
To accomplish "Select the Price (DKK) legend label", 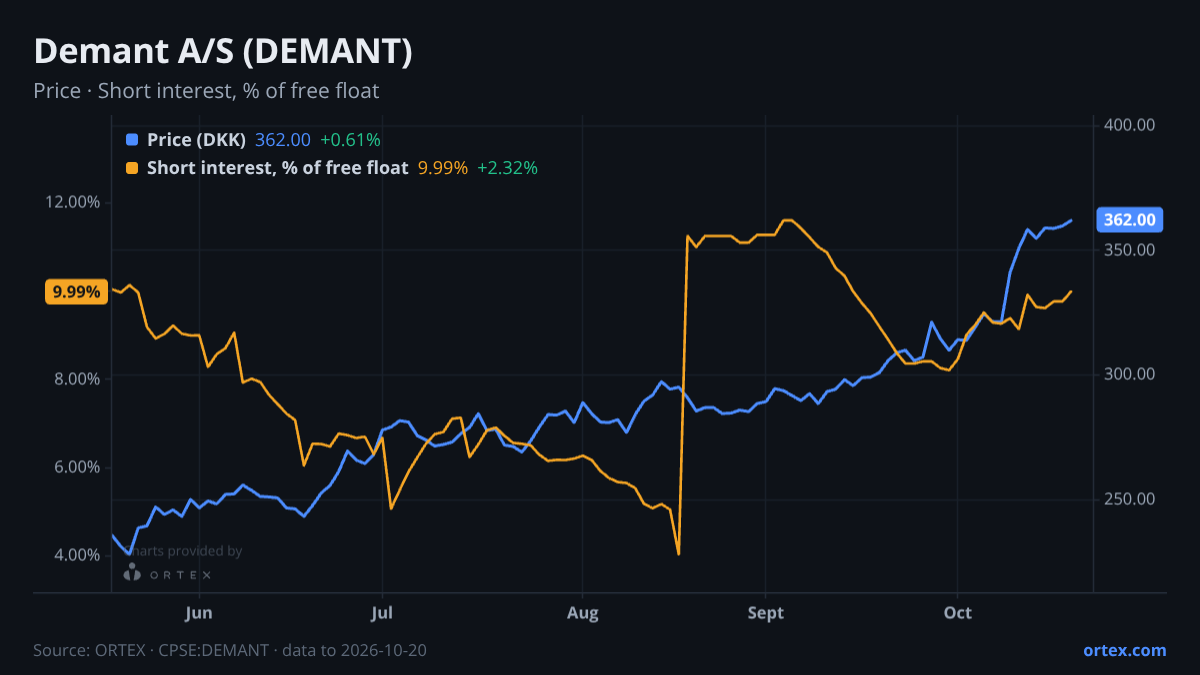I will (x=196, y=140).
